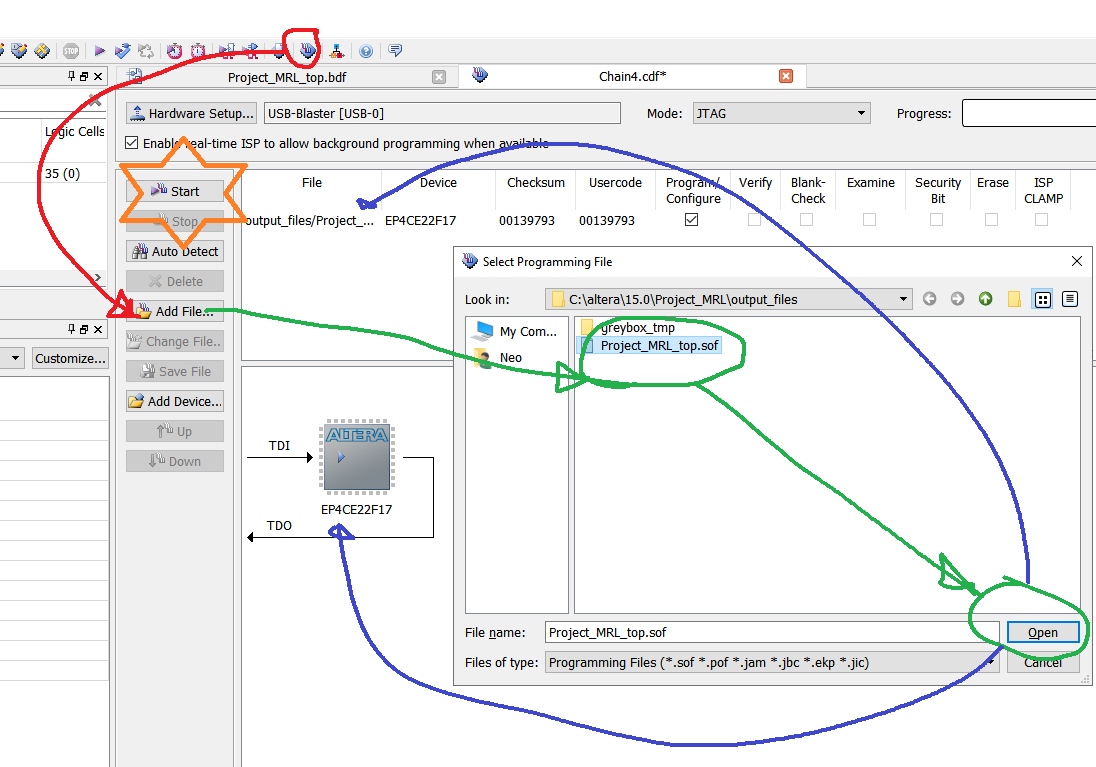Close the Chain4.cdf tab
1096x767 pixels.
(786, 76)
